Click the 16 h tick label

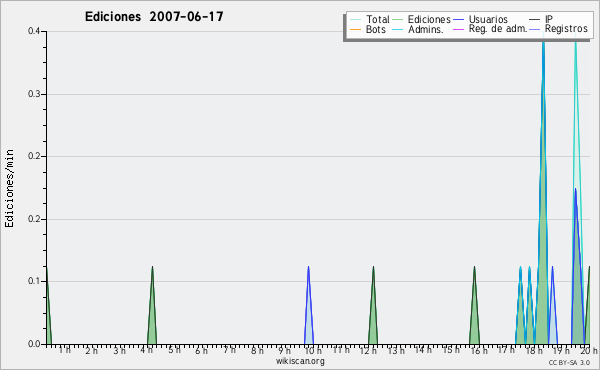[479, 350]
